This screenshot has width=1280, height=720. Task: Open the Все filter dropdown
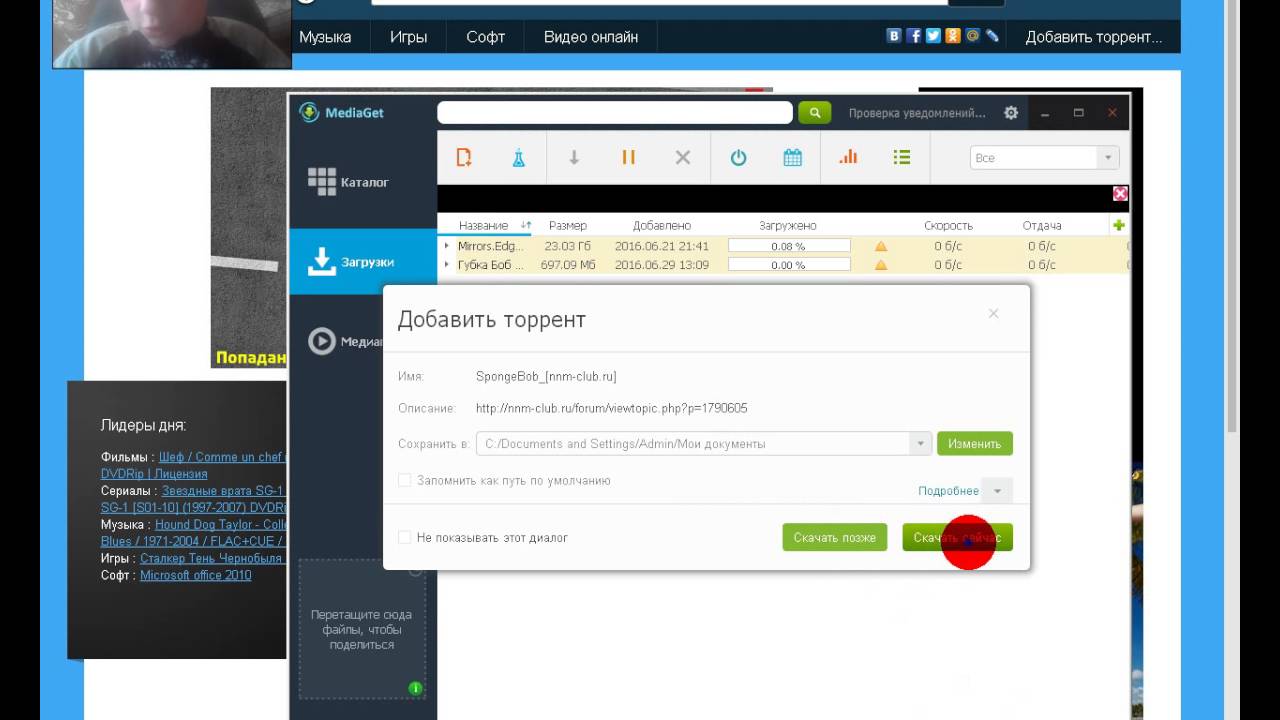point(1044,158)
